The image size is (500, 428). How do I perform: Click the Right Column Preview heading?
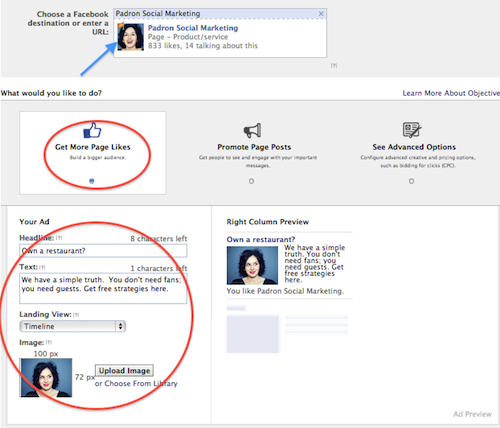(268, 222)
